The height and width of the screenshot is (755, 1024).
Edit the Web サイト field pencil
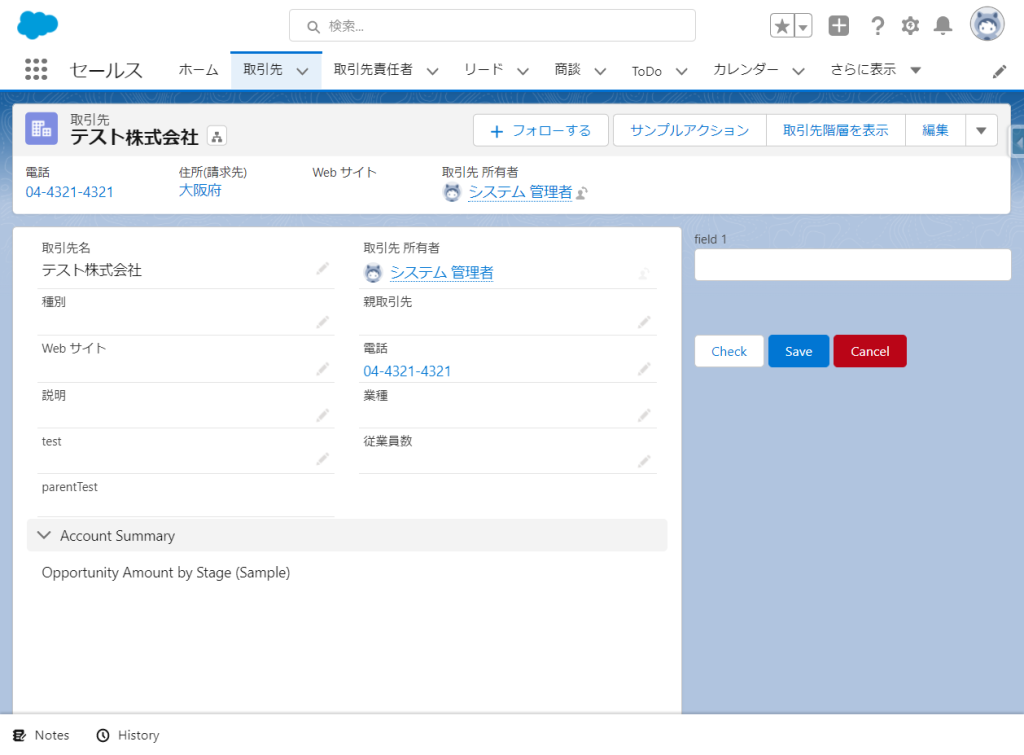click(x=323, y=370)
